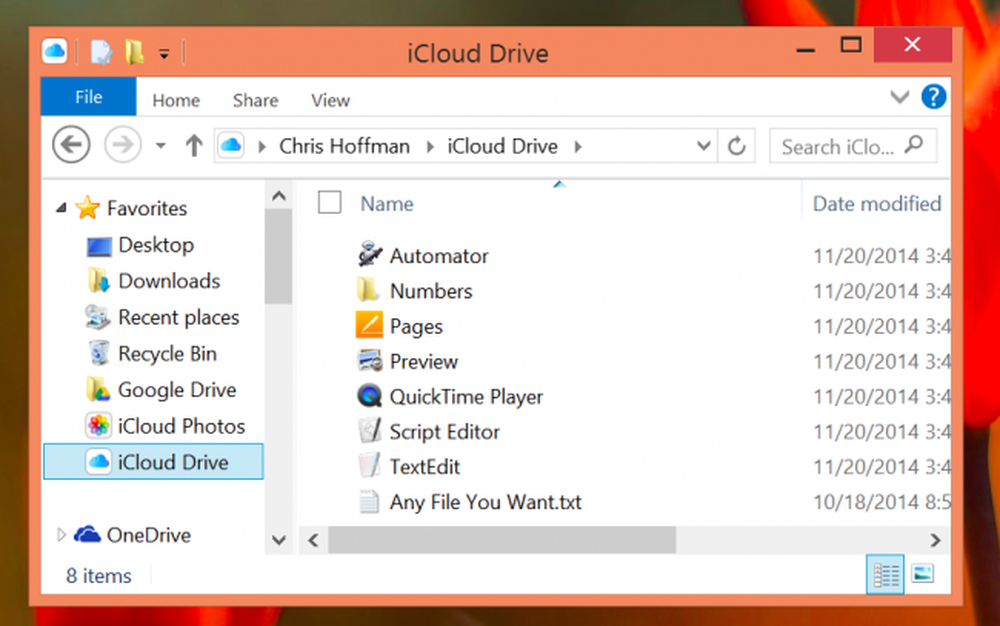This screenshot has width=1000, height=626.
Task: Click the iCloud icon in the address bar
Action: (x=231, y=145)
